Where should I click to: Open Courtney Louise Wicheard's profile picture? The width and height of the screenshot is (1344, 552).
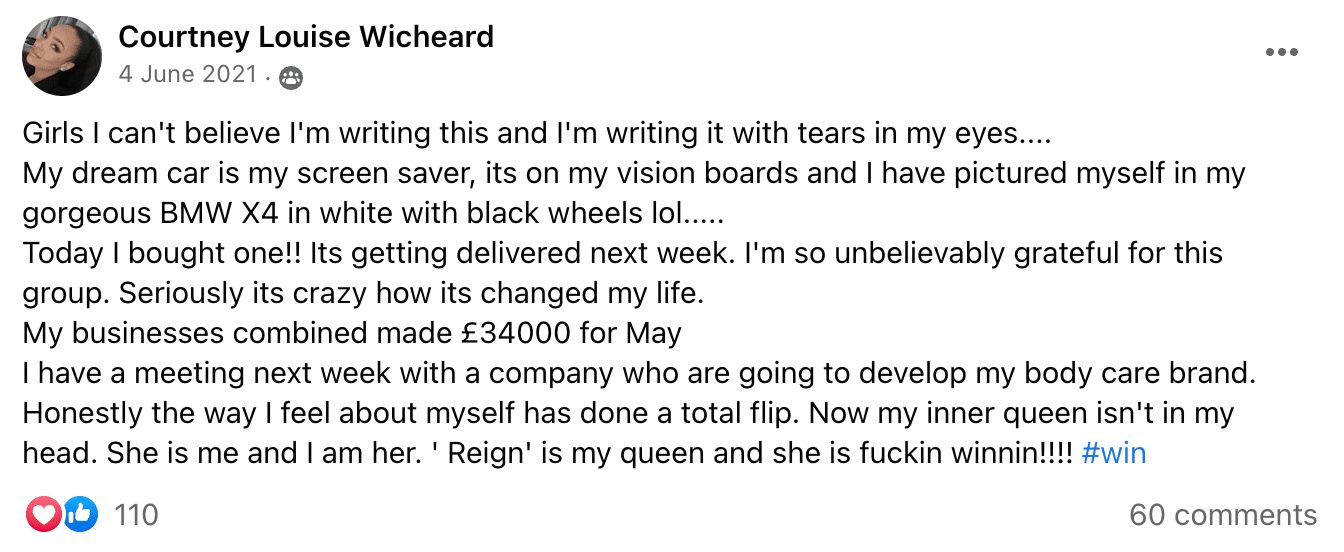pyautogui.click(x=62, y=56)
